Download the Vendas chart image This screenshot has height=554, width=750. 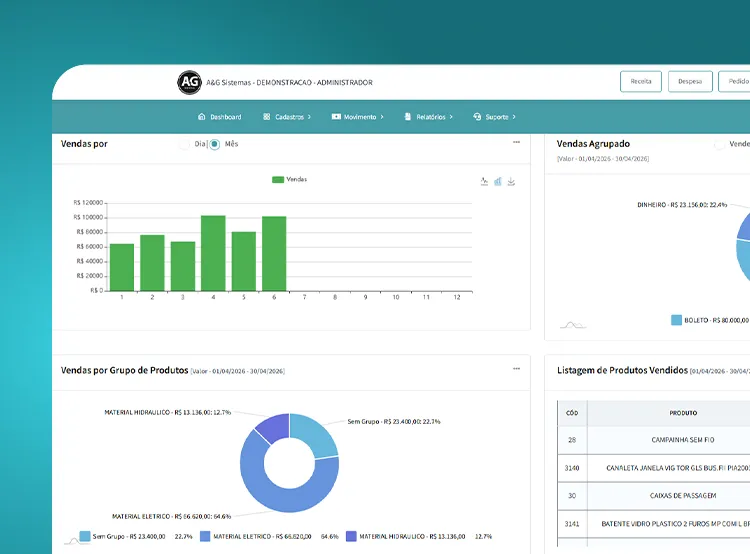point(511,181)
